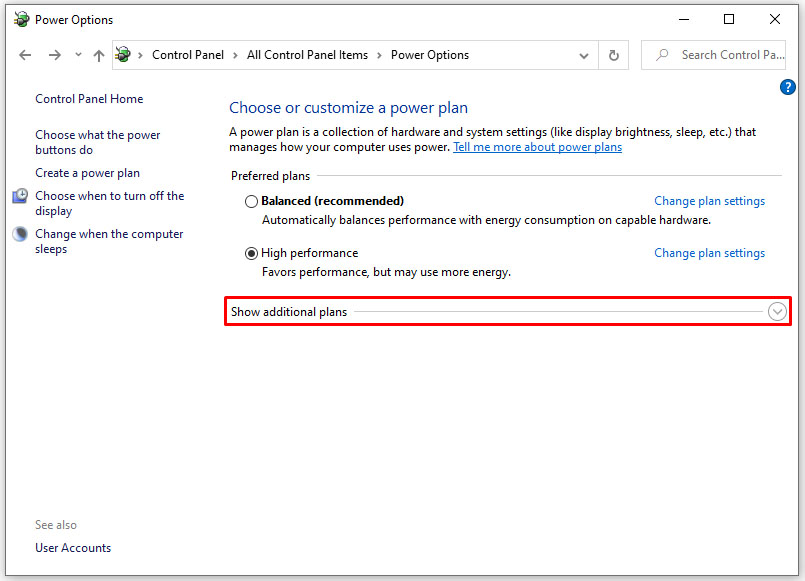The height and width of the screenshot is (581, 805).
Task: Open Control Panel Home link
Action: pyautogui.click(x=89, y=99)
